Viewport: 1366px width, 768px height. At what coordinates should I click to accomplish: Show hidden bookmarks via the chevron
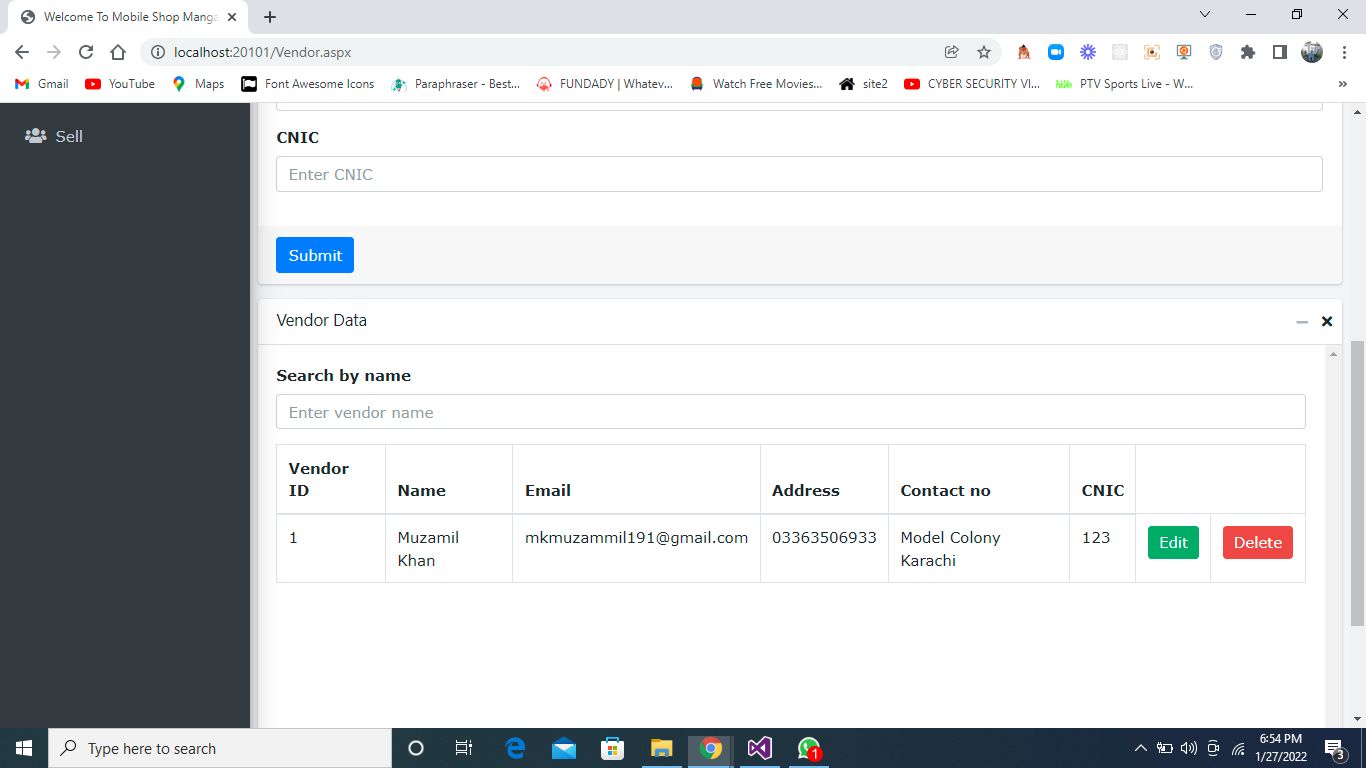pos(1342,84)
